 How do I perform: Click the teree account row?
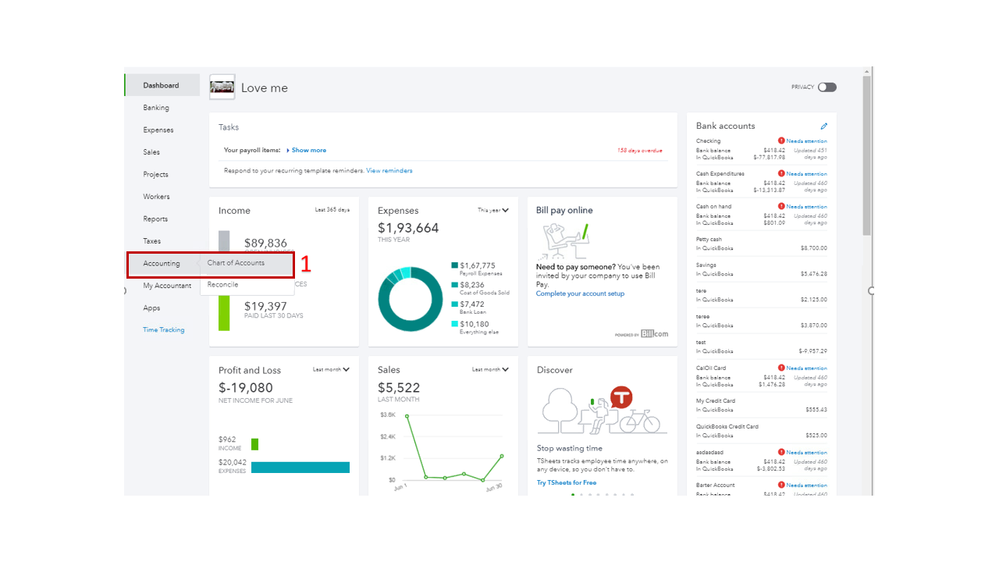(x=761, y=321)
